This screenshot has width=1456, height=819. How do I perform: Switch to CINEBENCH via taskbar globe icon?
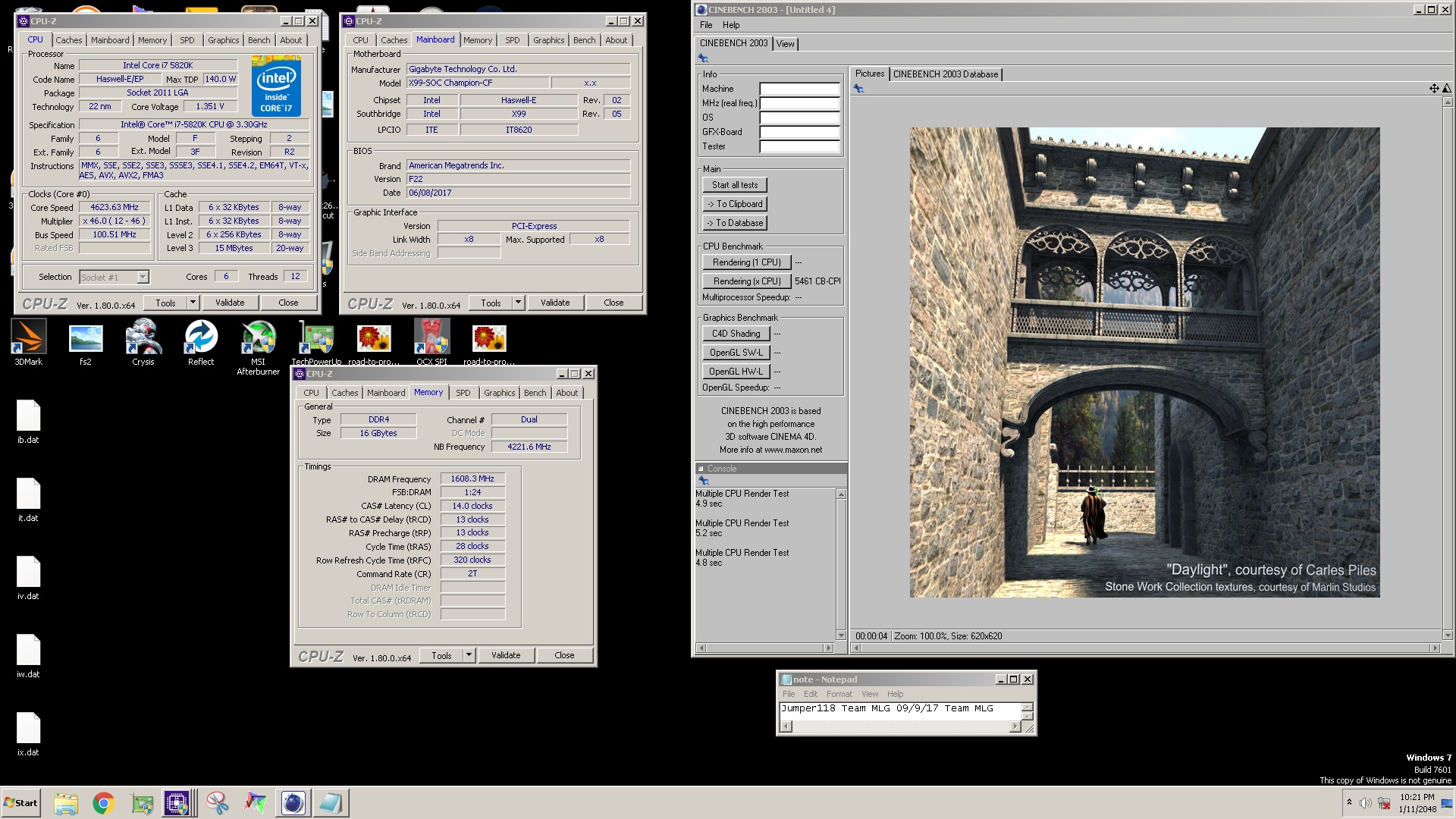(x=293, y=803)
